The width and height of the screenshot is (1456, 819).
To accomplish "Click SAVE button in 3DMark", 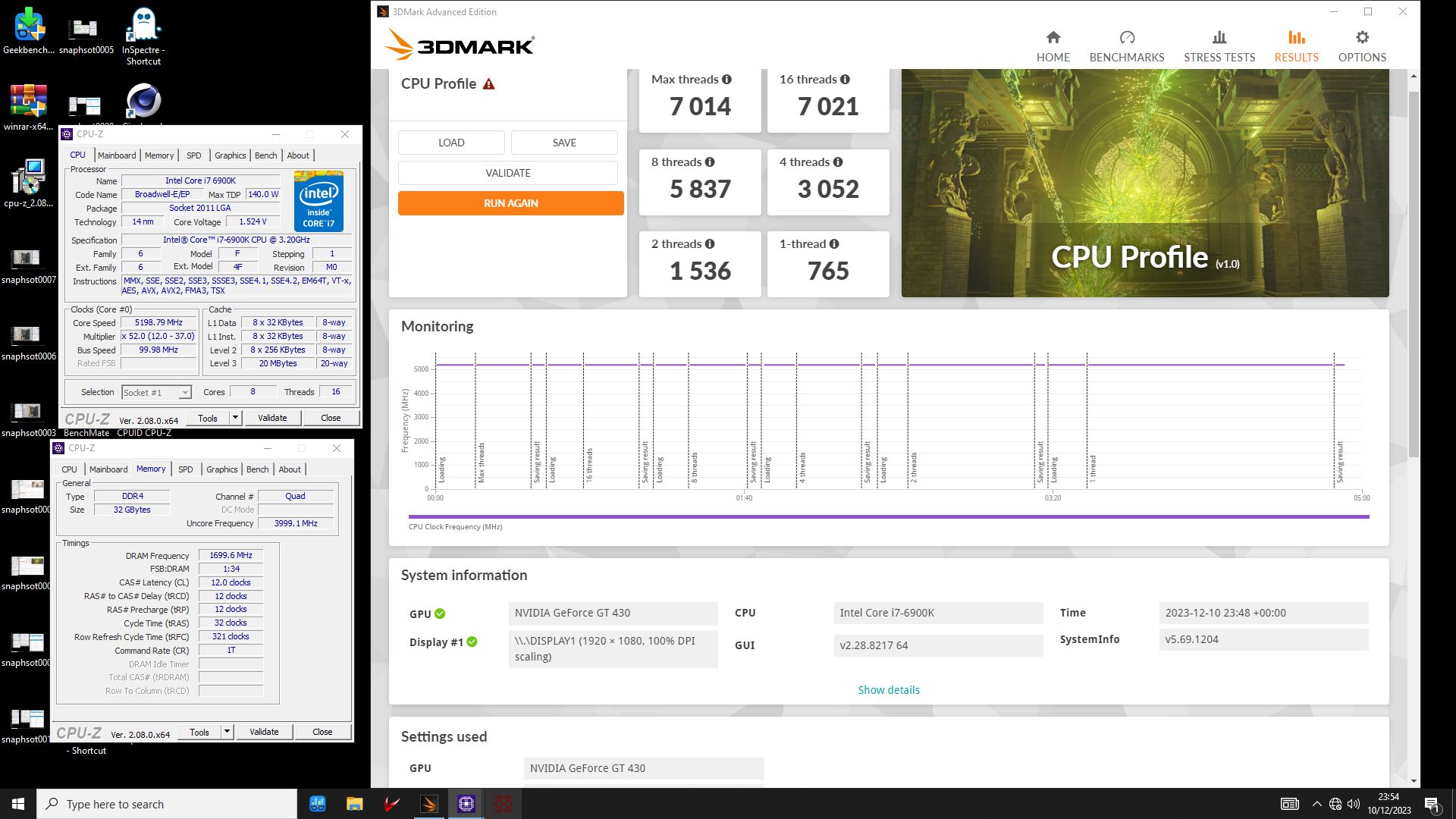I will [x=564, y=143].
